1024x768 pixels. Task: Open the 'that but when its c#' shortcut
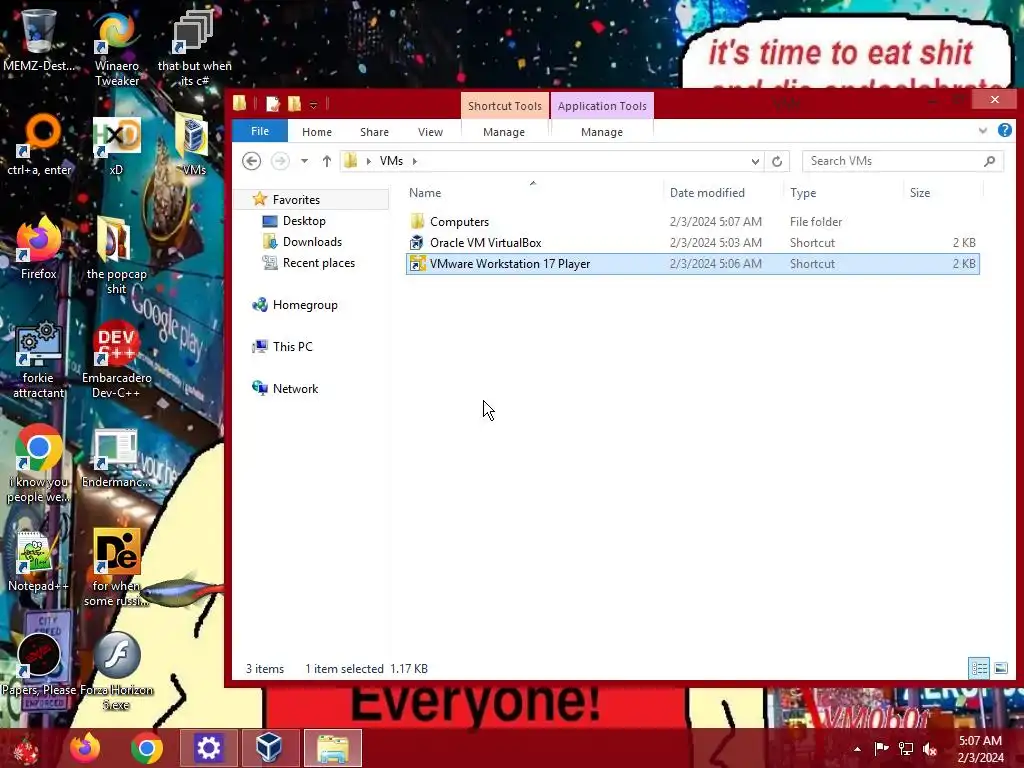tap(194, 47)
